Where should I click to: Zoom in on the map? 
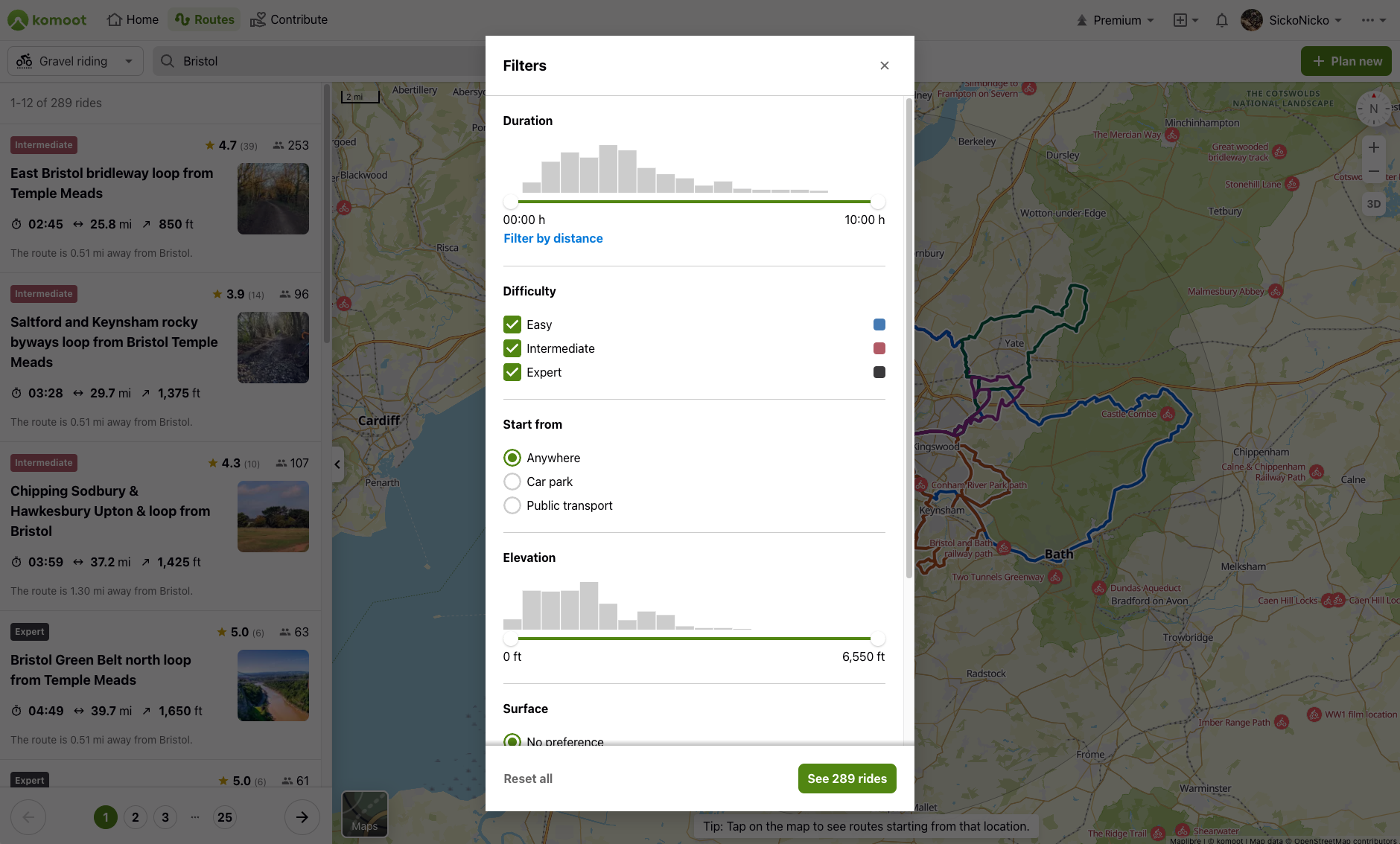[x=1374, y=147]
